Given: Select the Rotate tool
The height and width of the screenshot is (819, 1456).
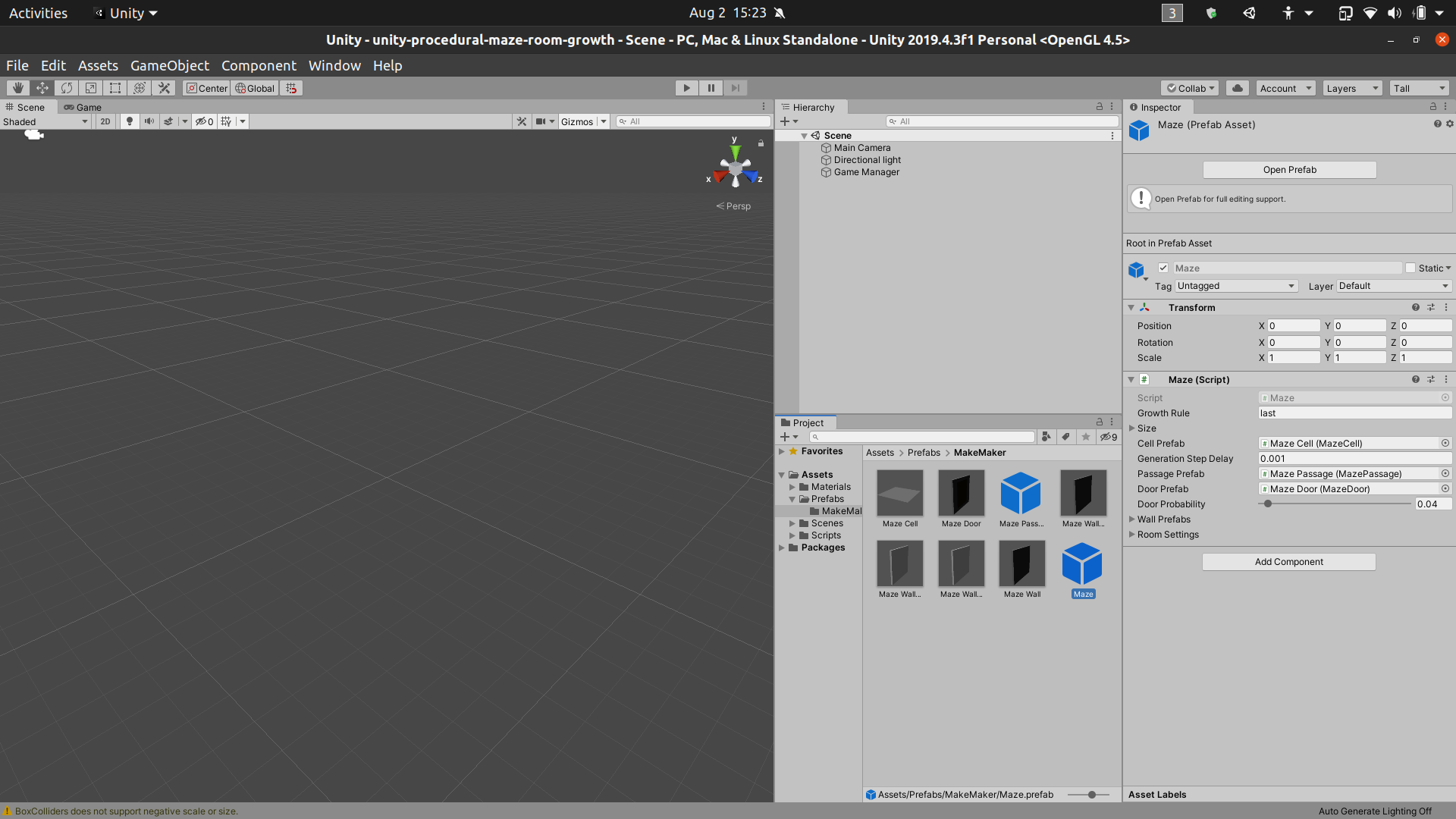Looking at the screenshot, I should [x=67, y=88].
